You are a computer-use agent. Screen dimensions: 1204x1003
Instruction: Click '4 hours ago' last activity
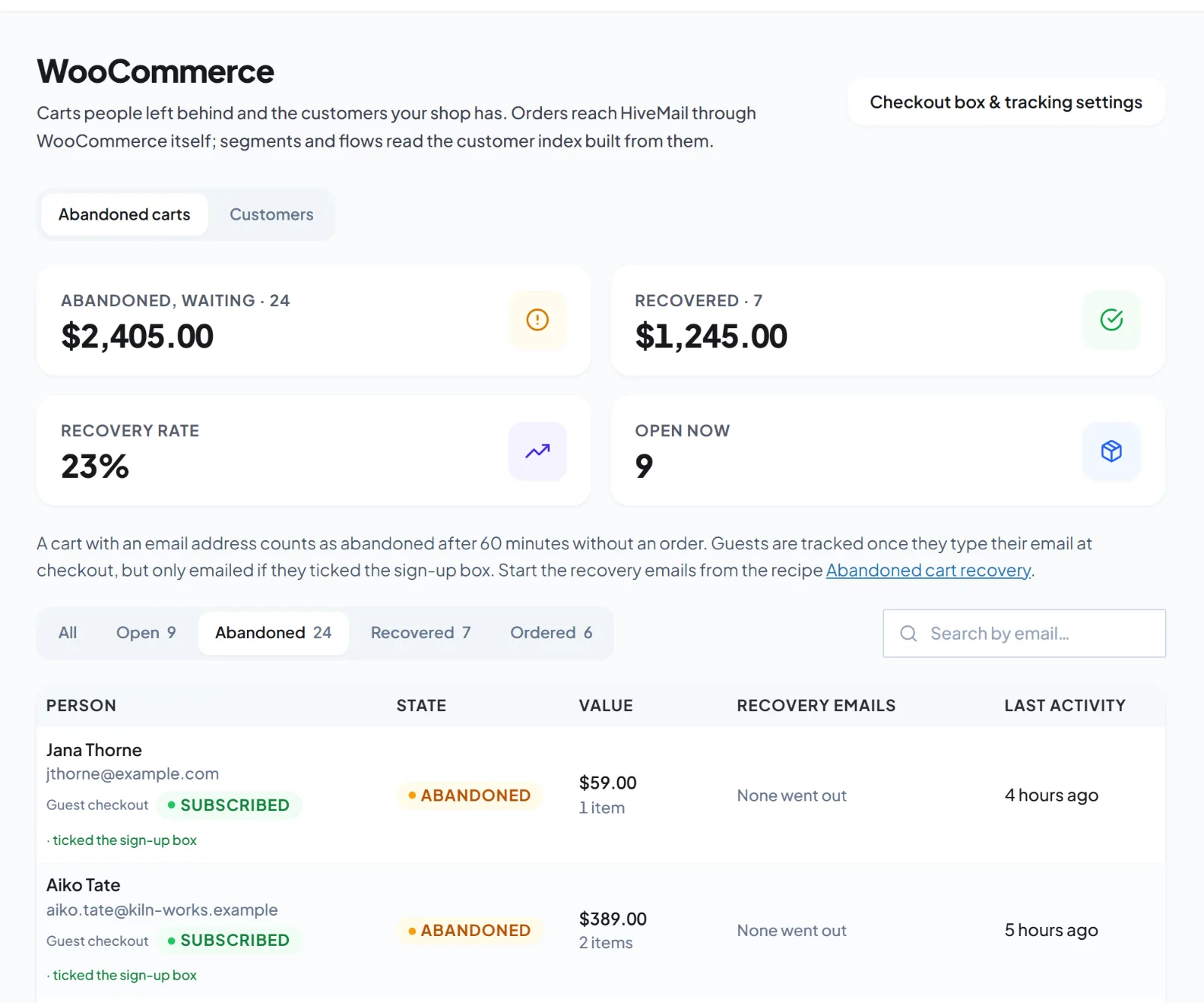(x=1051, y=795)
